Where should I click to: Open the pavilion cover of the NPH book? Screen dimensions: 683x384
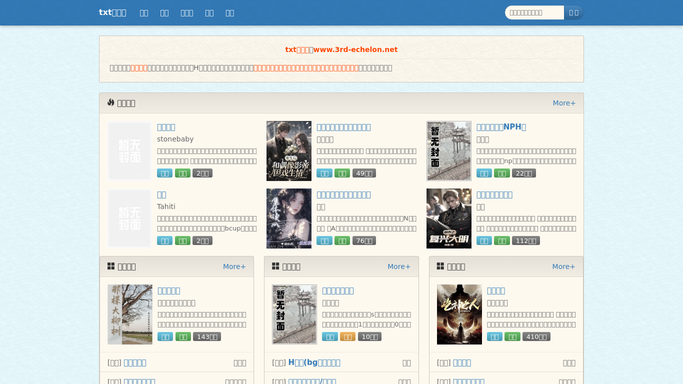449,151
